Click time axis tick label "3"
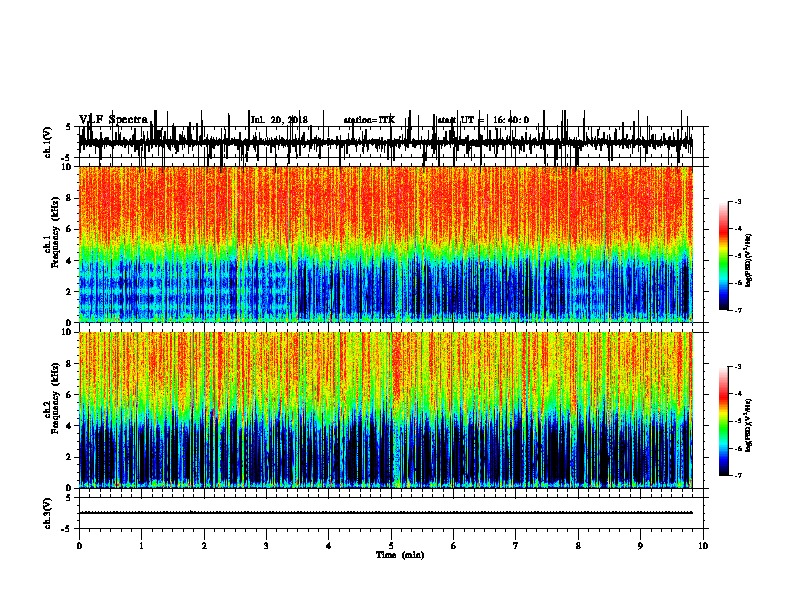792x612 pixels. click(266, 546)
